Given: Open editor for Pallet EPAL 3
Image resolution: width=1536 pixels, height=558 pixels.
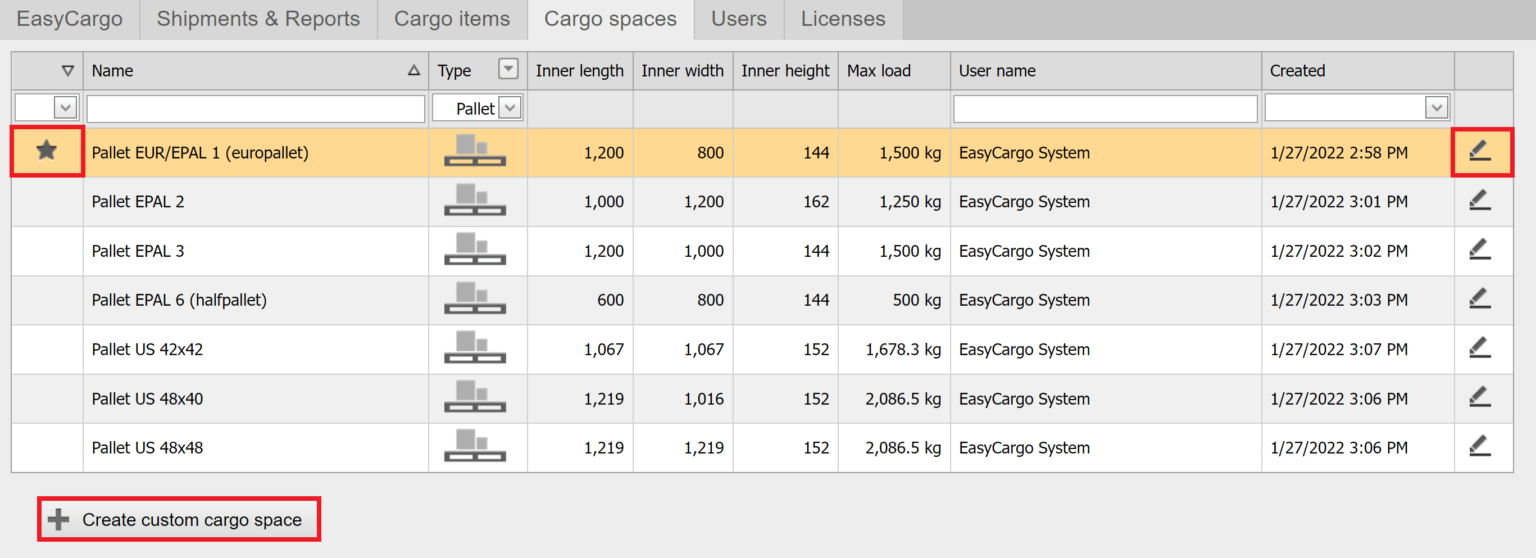Looking at the screenshot, I should (x=1480, y=250).
